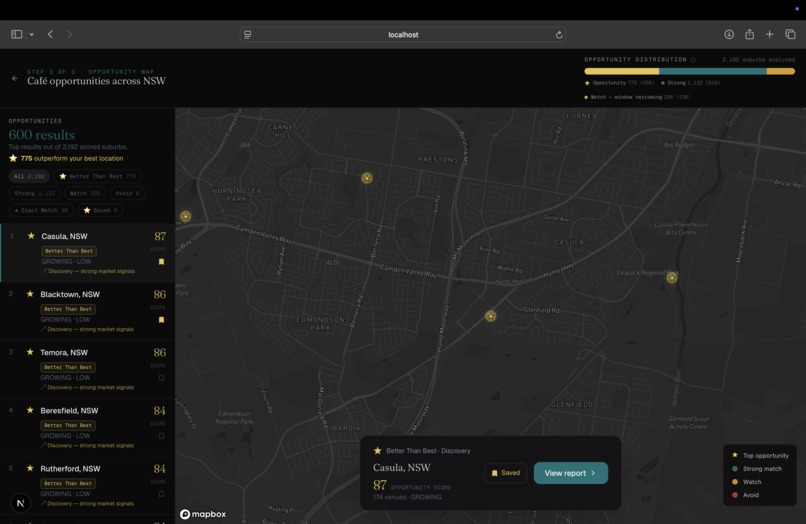Click the star icon beside Rutherford, NSW

(30, 468)
